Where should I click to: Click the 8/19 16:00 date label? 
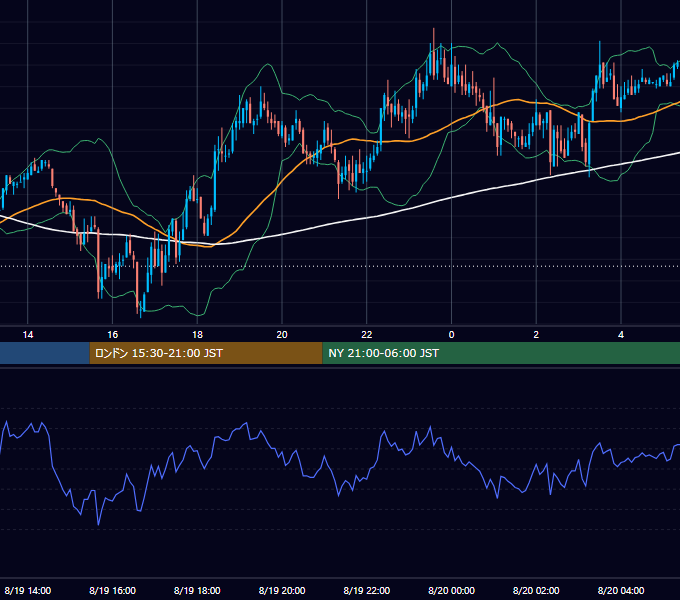pos(113,590)
